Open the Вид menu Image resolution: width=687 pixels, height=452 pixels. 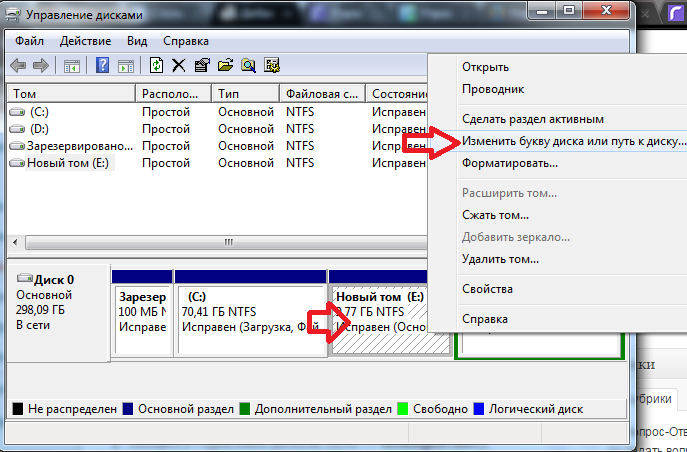pos(137,41)
